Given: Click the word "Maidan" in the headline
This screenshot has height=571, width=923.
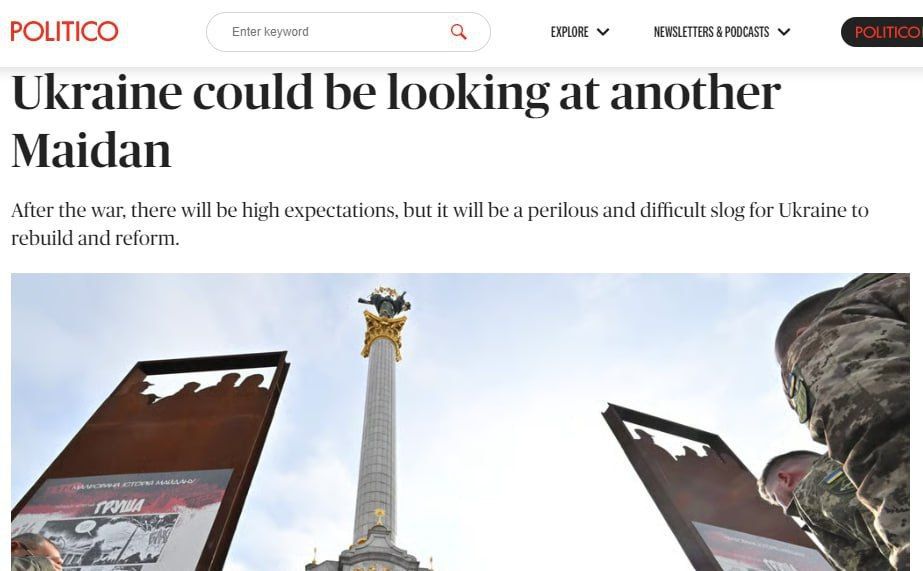Looking at the screenshot, I should (x=91, y=151).
